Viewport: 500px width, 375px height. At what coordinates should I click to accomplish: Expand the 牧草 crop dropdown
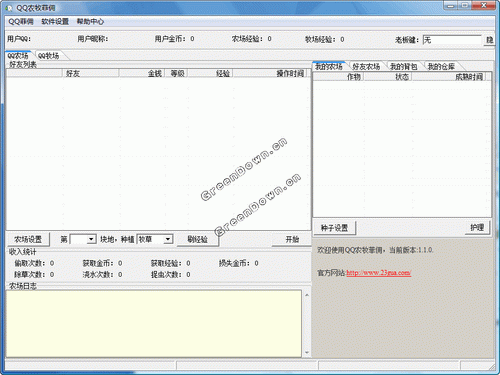[x=168, y=239]
